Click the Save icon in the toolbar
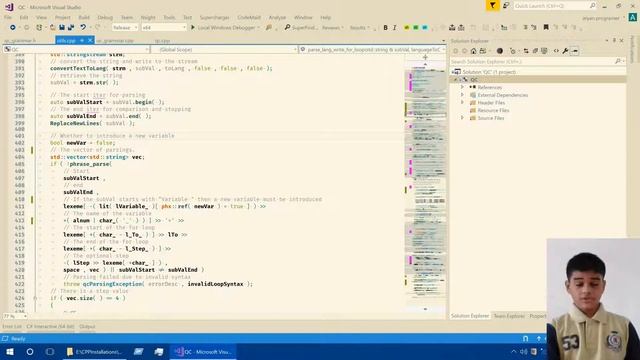This screenshot has width=640, height=360. point(62,27)
